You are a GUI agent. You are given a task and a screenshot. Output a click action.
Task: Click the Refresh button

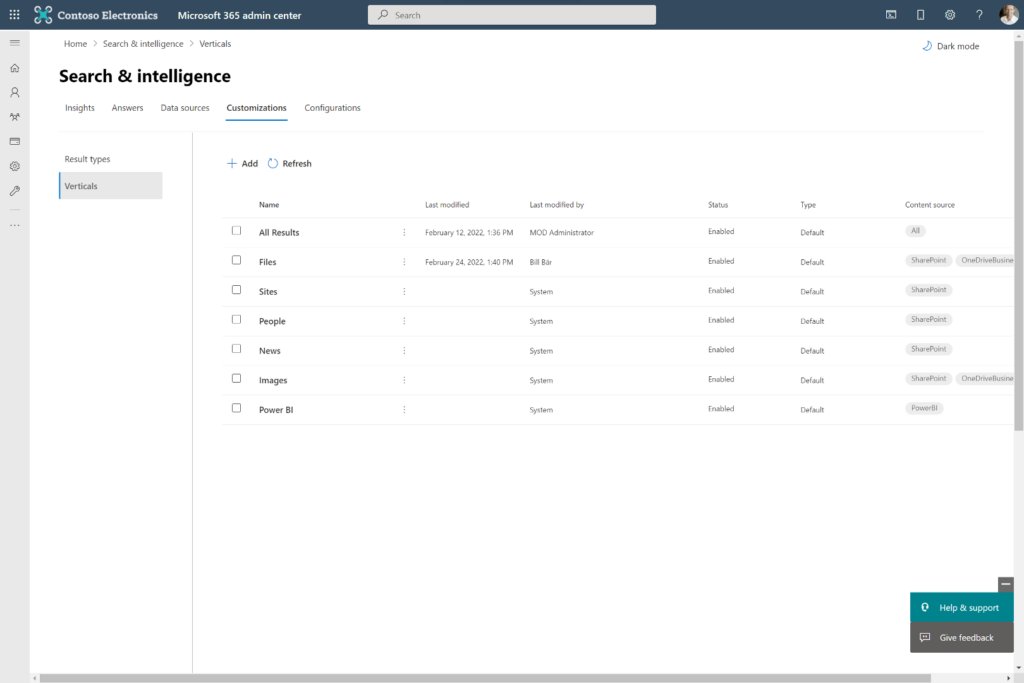pyautogui.click(x=290, y=163)
